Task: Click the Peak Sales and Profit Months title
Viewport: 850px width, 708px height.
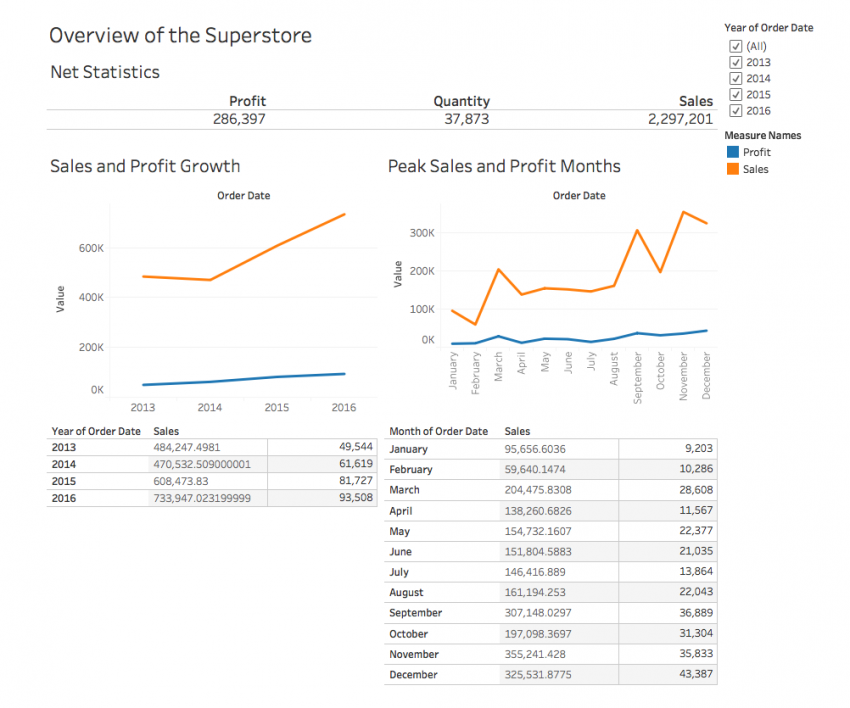Action: click(503, 166)
